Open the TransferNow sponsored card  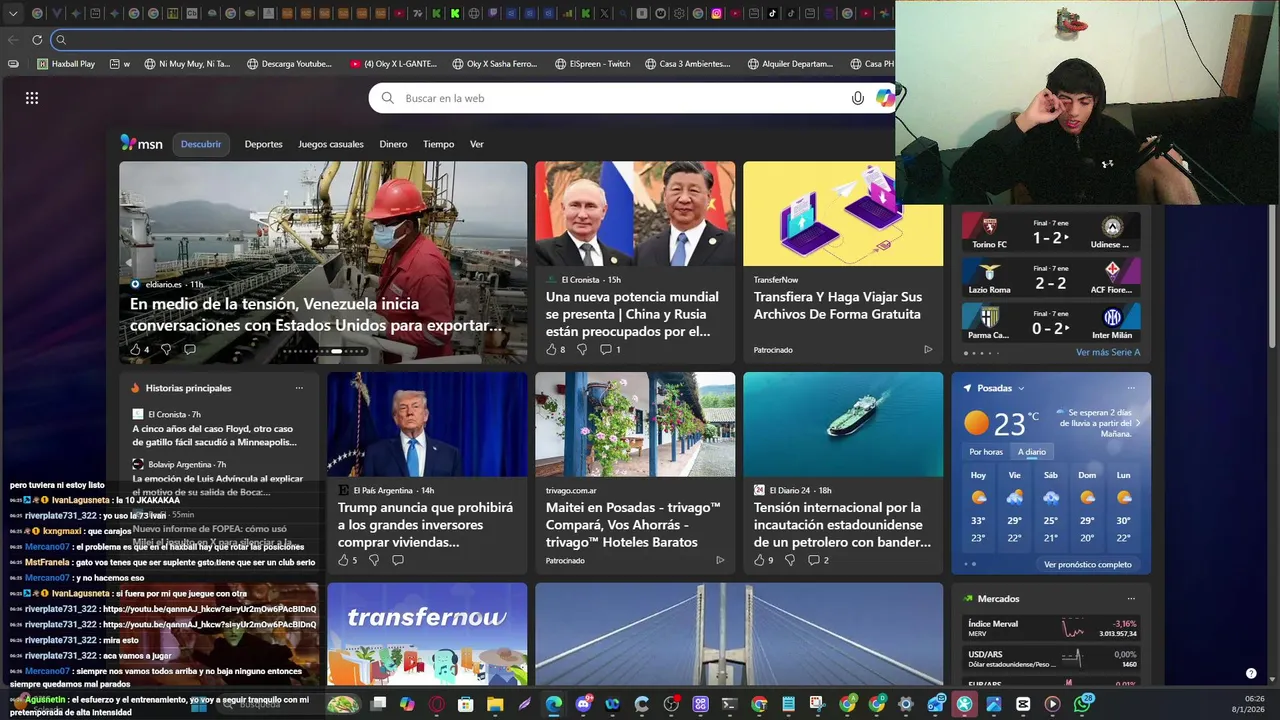(843, 260)
